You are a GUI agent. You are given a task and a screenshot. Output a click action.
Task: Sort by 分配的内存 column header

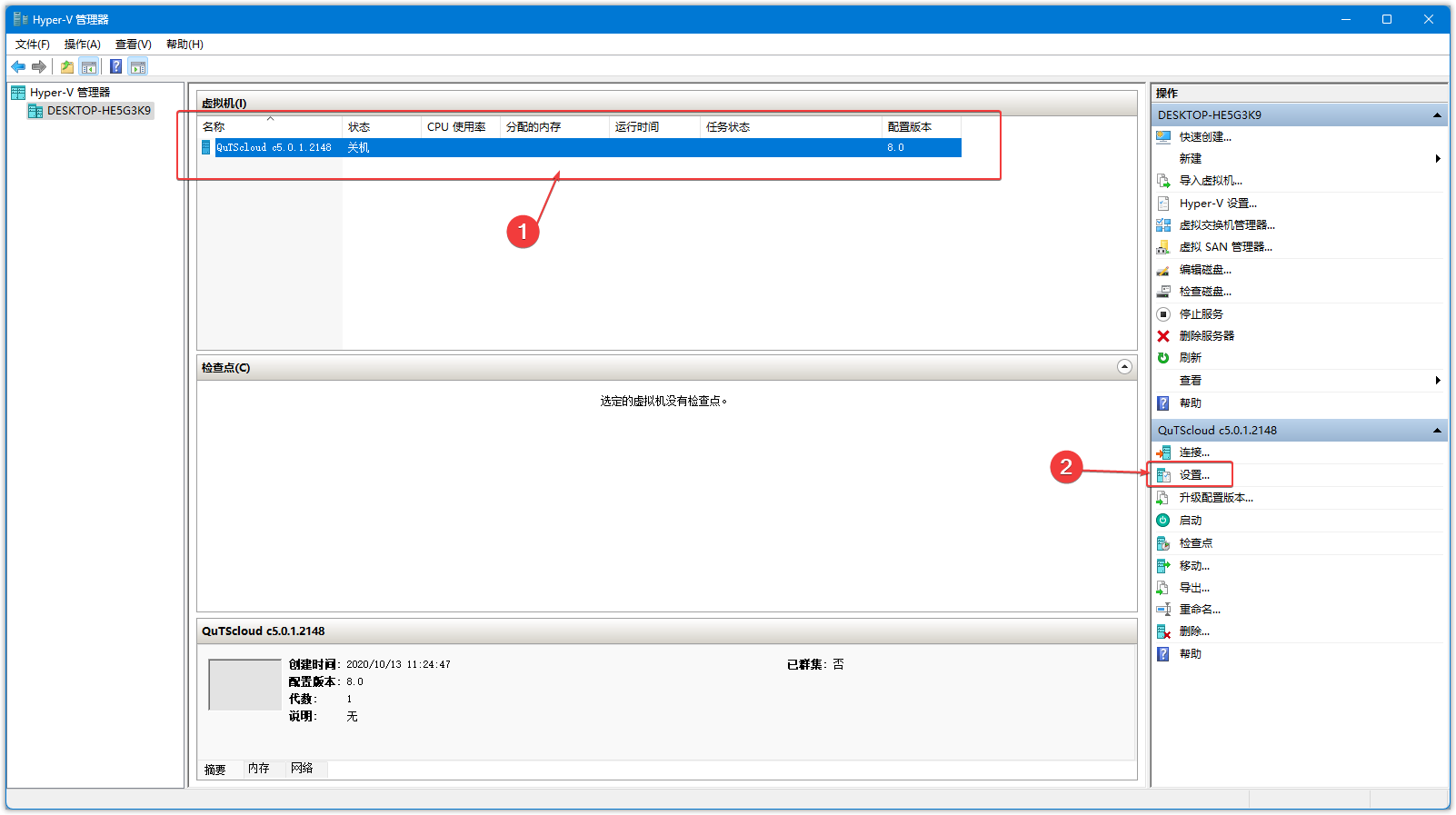(x=554, y=127)
